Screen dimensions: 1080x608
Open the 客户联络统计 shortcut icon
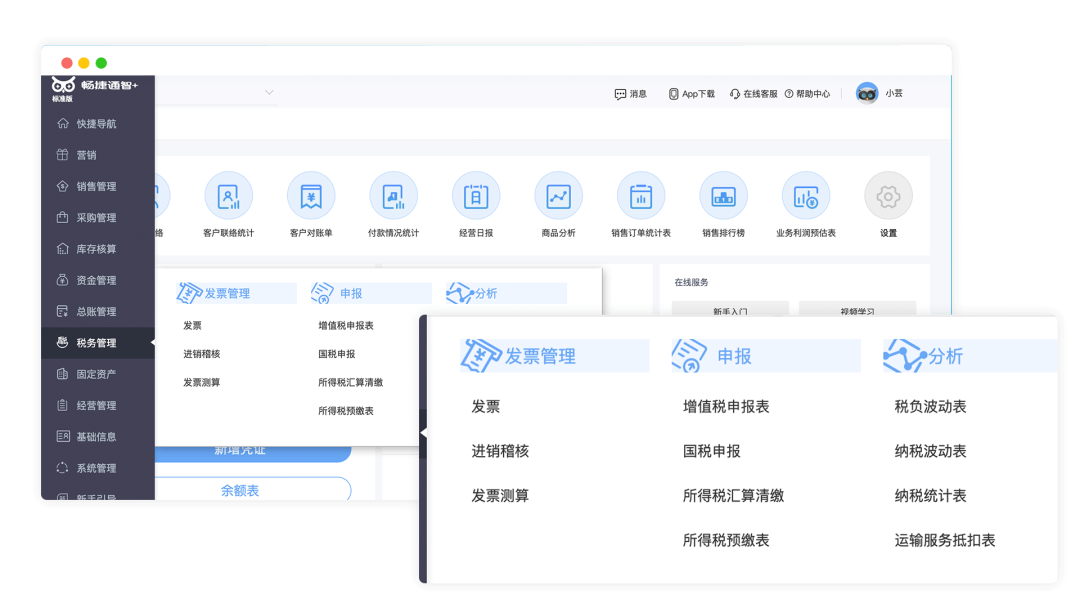click(x=228, y=196)
